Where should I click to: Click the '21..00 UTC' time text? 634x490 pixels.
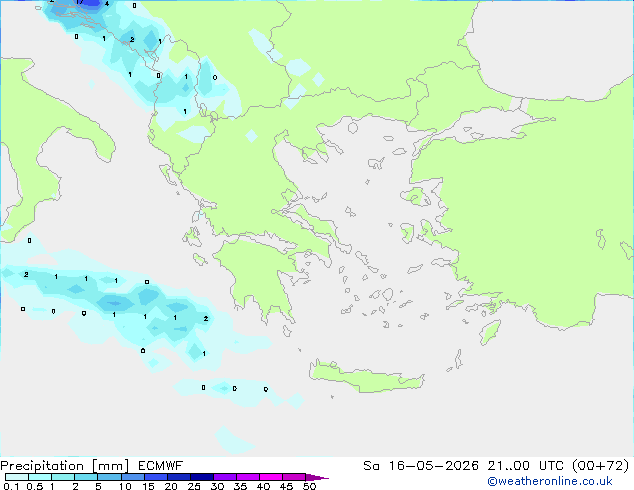click(525, 466)
